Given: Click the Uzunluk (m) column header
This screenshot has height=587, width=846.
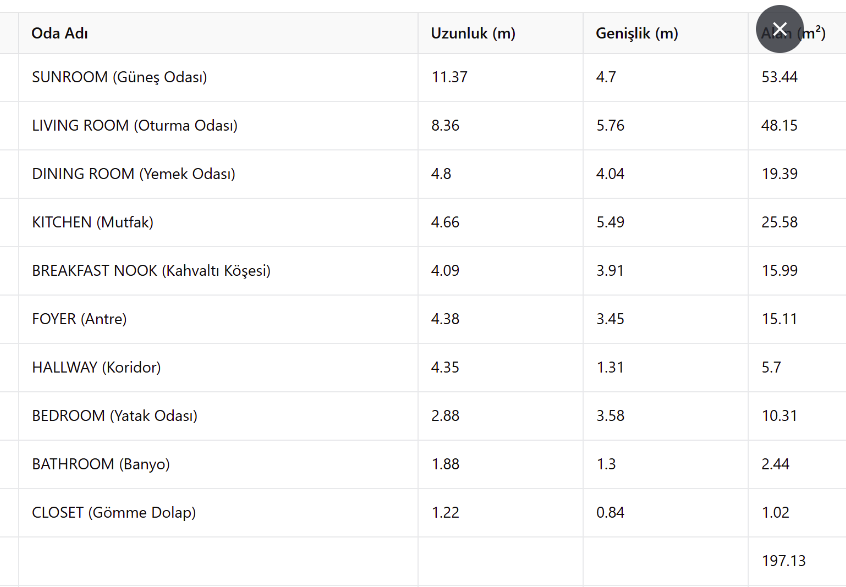Looking at the screenshot, I should (x=473, y=33).
